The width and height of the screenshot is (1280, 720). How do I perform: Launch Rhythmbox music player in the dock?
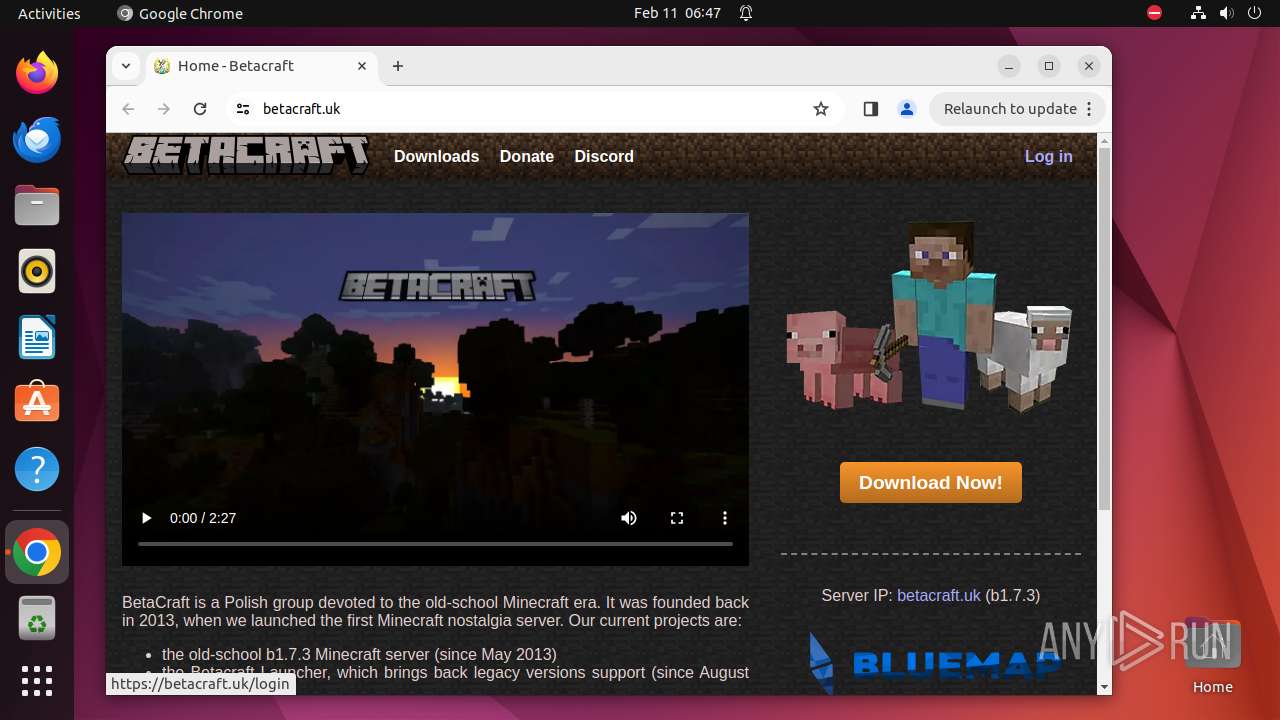tap(37, 271)
